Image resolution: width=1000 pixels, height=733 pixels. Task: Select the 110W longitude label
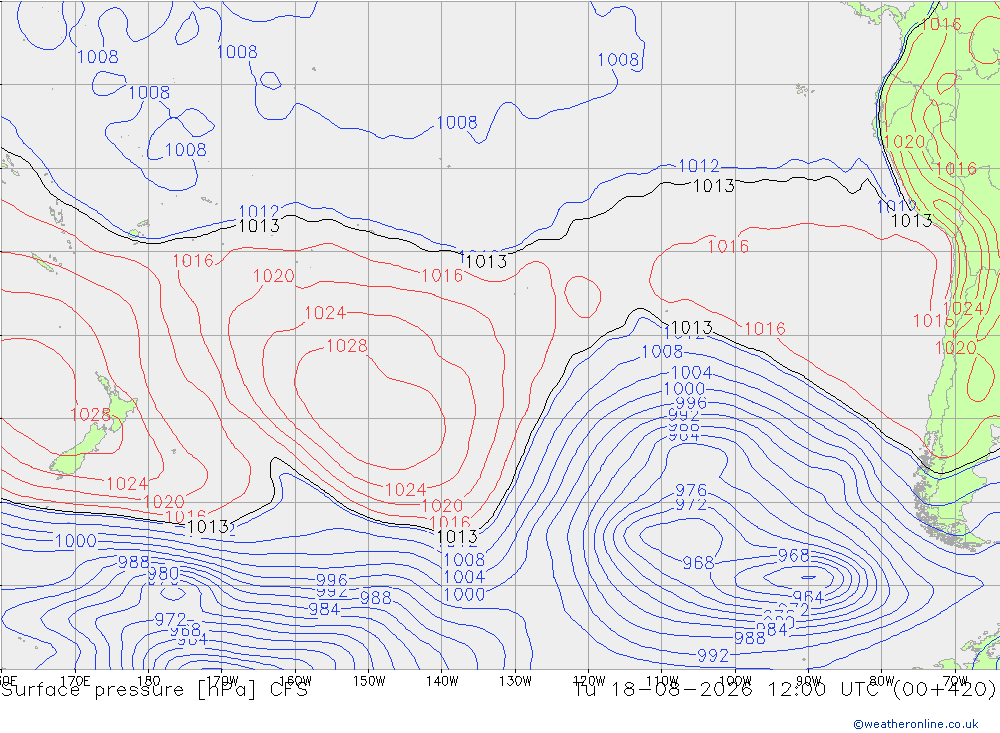[662, 681]
